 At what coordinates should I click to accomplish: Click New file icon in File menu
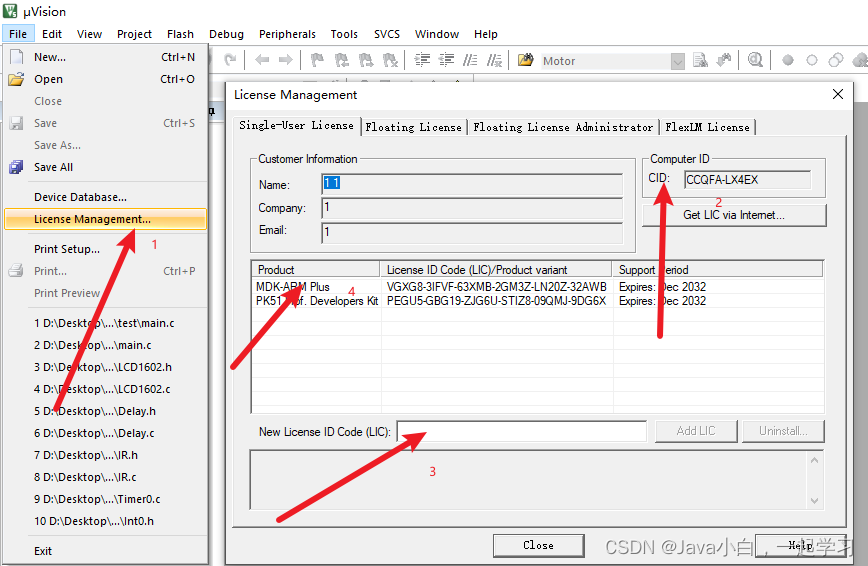pyautogui.click(x=17, y=56)
